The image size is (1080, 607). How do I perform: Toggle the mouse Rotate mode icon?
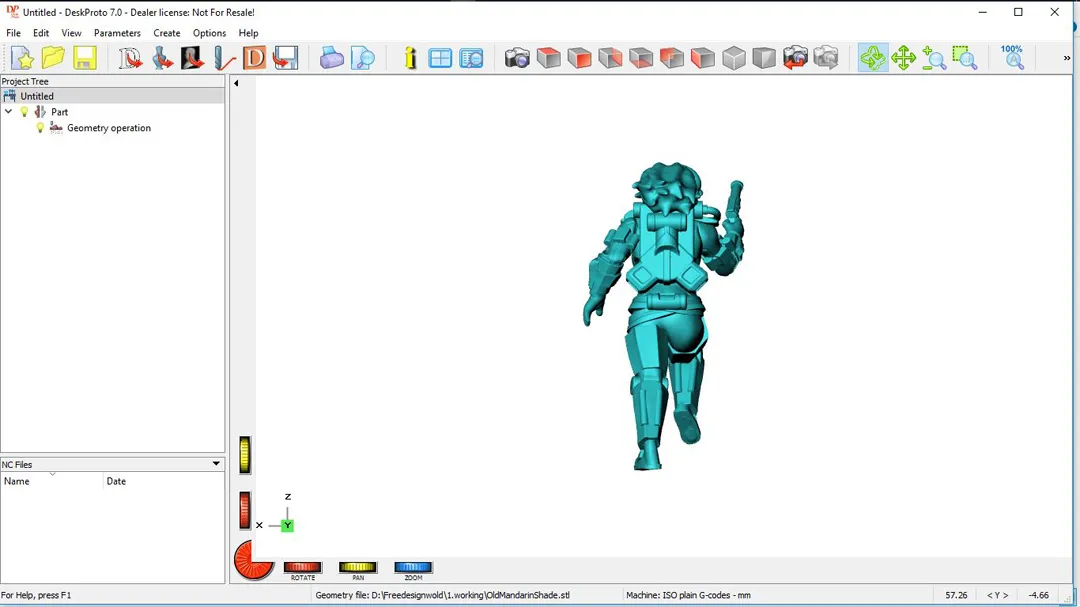point(873,58)
